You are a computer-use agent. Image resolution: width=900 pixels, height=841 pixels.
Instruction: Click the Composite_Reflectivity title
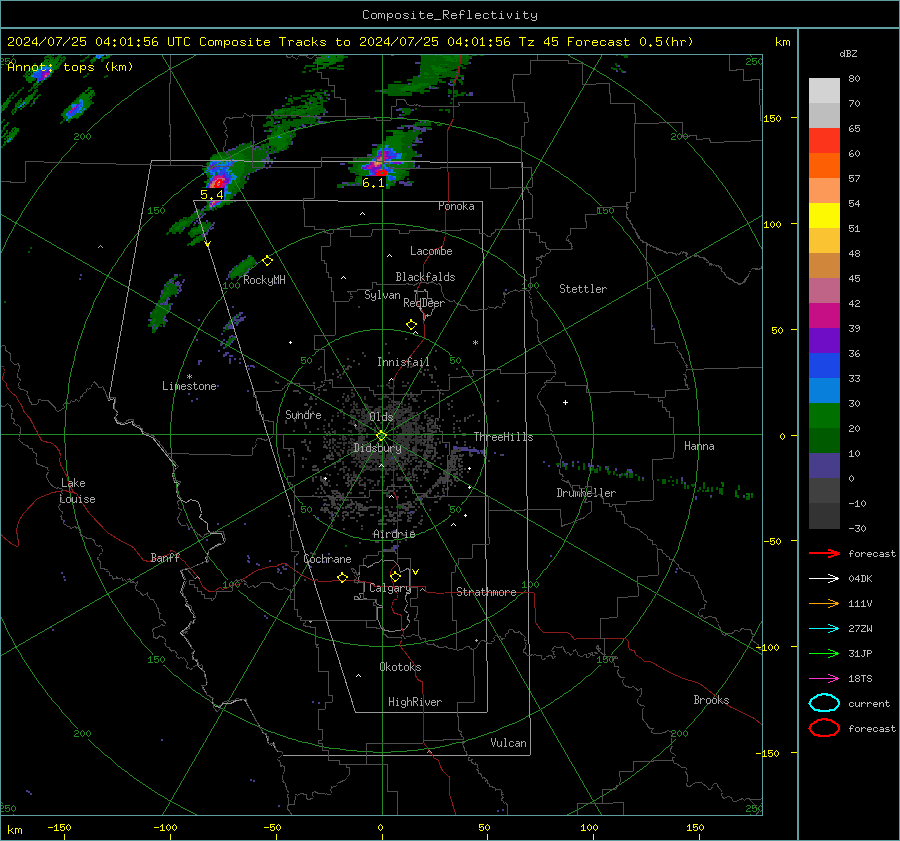click(450, 15)
